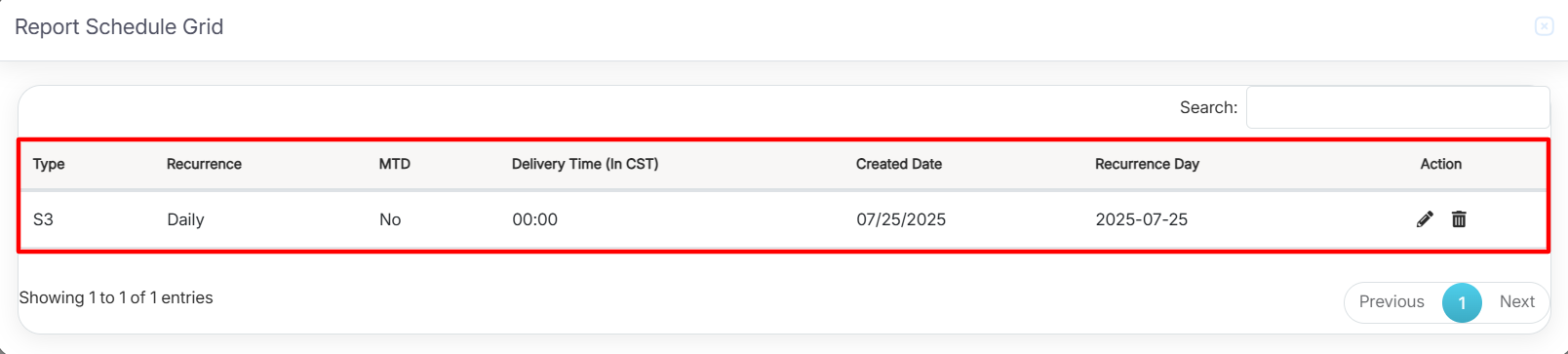Image resolution: width=1568 pixels, height=354 pixels.
Task: Edit the S3 schedule with pencil icon
Action: coord(1425,219)
